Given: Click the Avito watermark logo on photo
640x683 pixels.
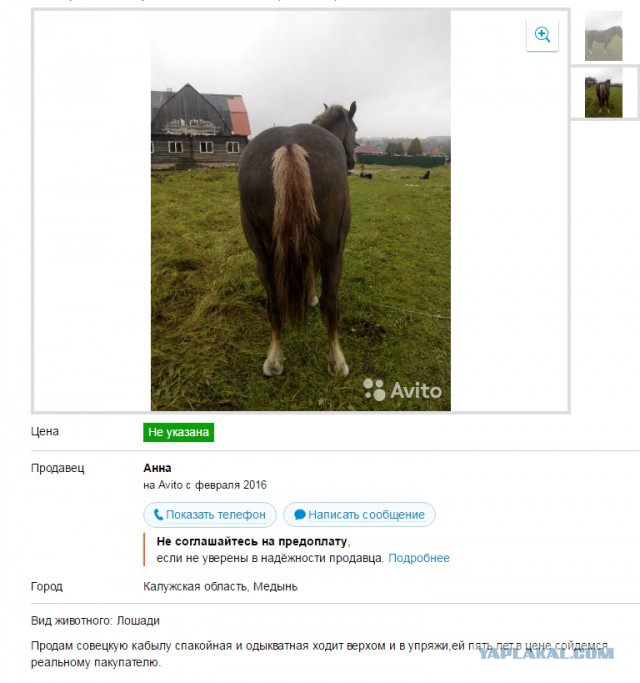Looking at the screenshot, I should pos(402,389).
